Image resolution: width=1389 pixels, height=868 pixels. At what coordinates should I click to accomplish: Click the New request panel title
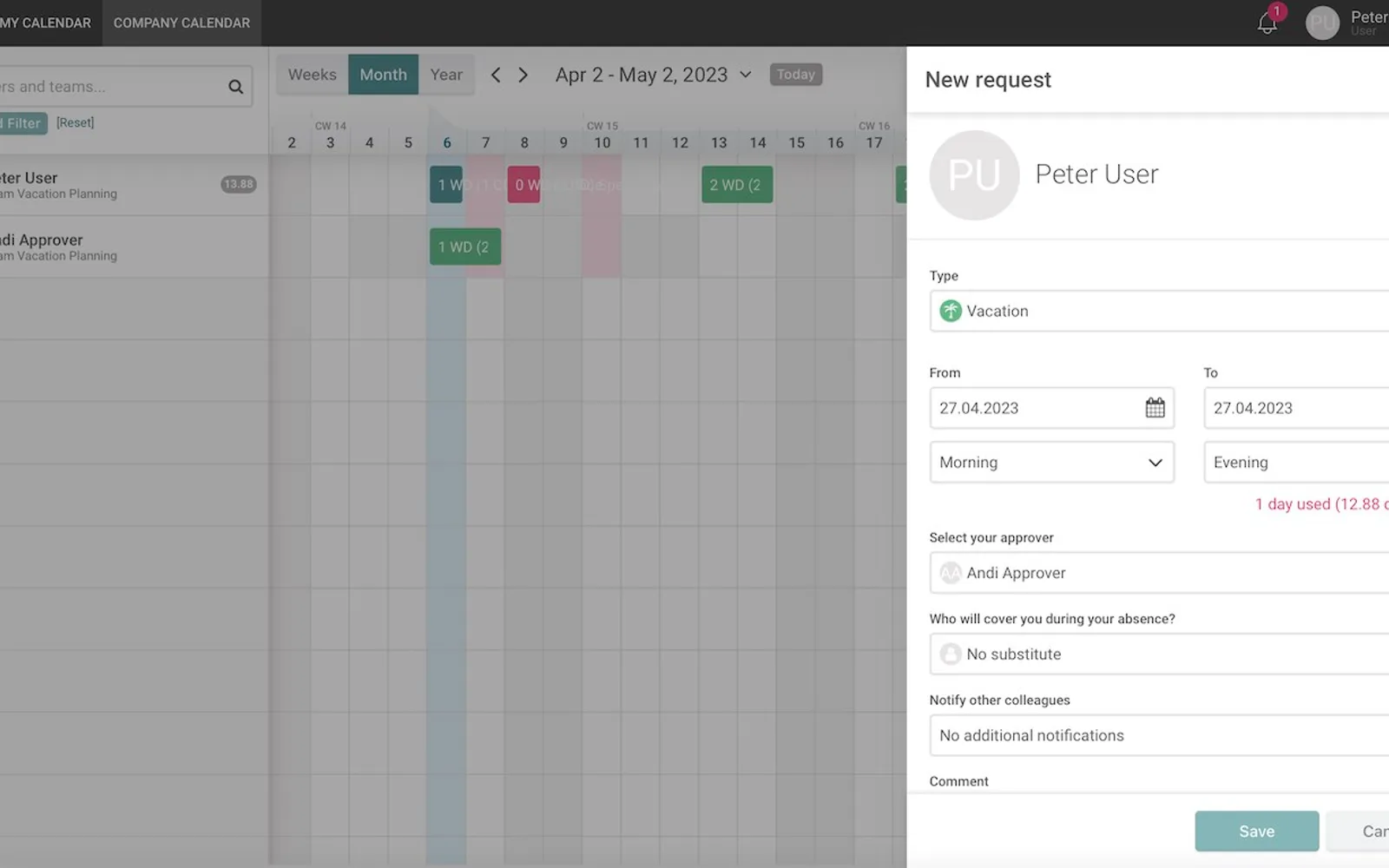click(x=988, y=80)
